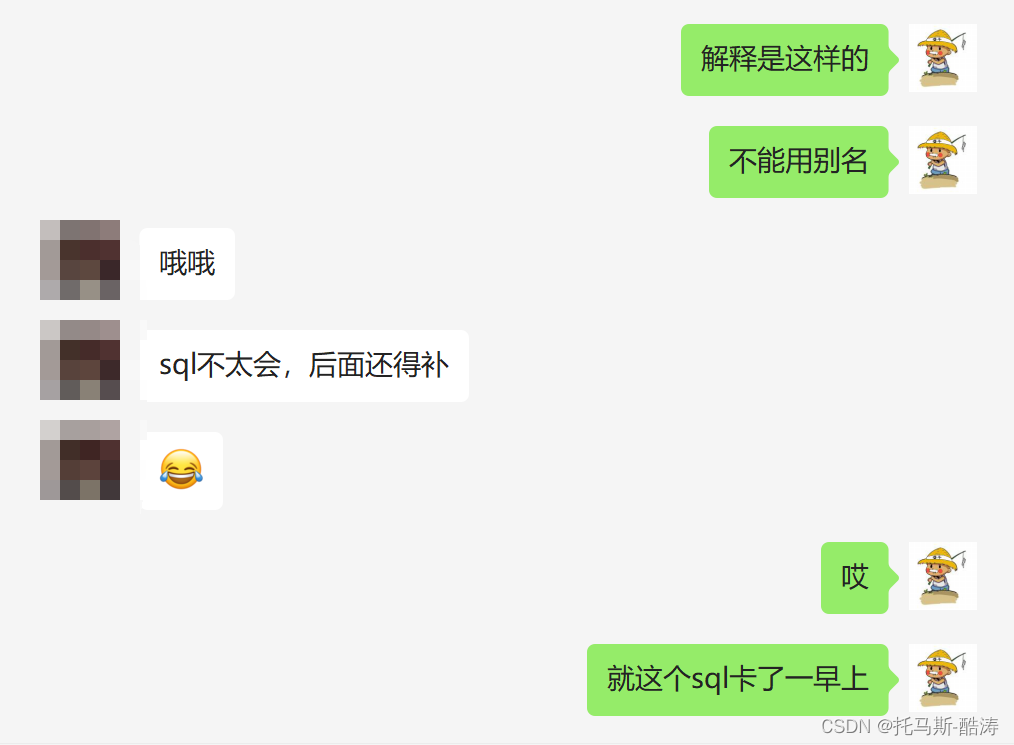Click the CSDN watermark text

point(846,726)
